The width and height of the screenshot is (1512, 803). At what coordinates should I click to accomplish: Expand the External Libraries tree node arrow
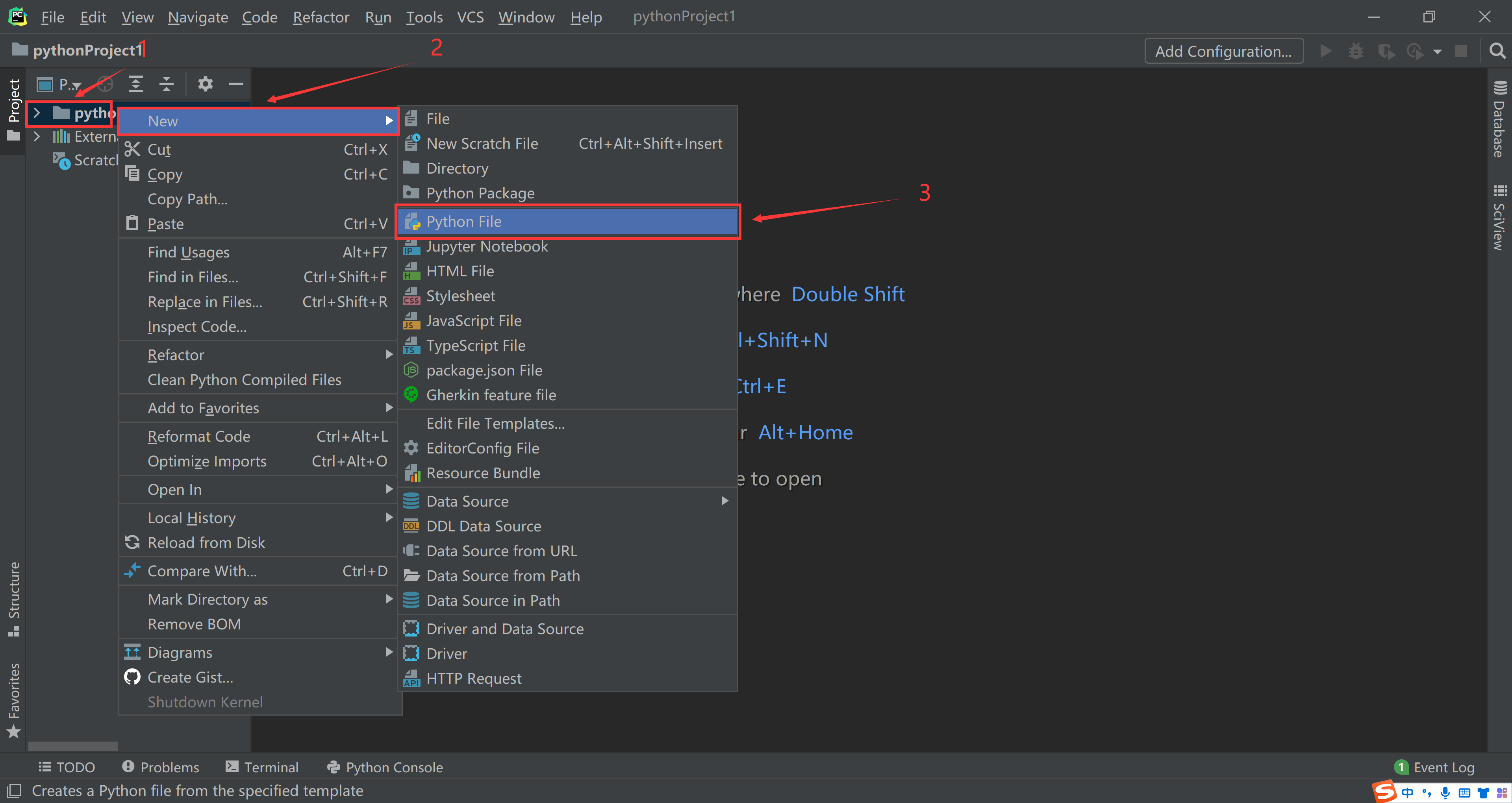point(36,137)
